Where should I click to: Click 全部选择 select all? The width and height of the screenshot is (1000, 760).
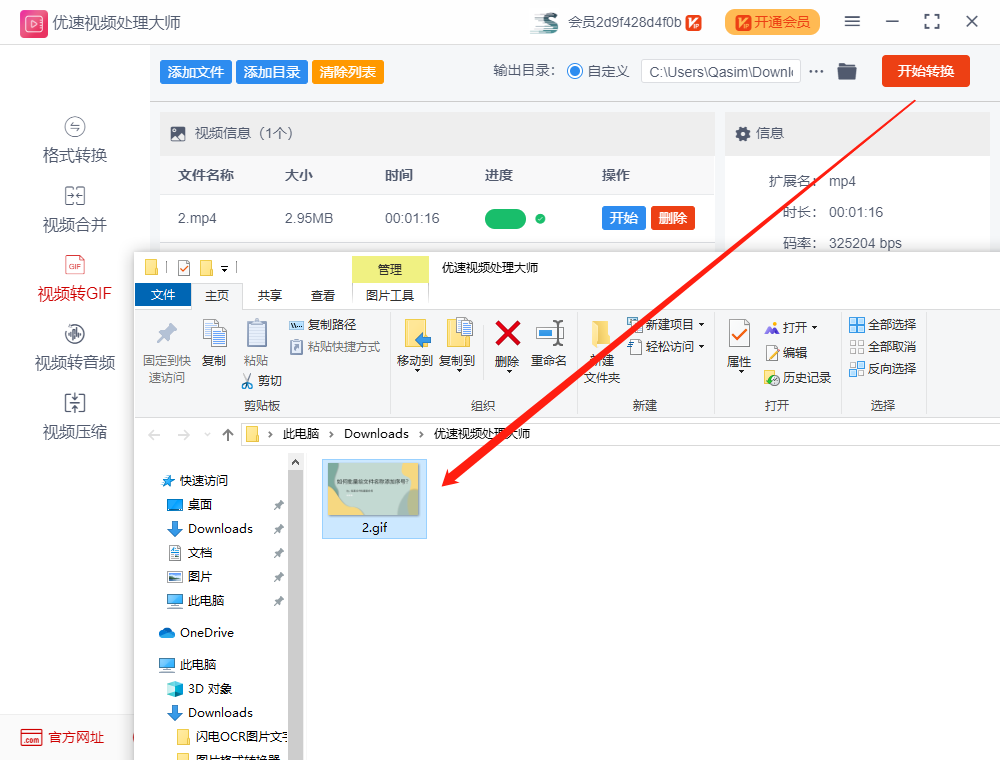[883, 325]
